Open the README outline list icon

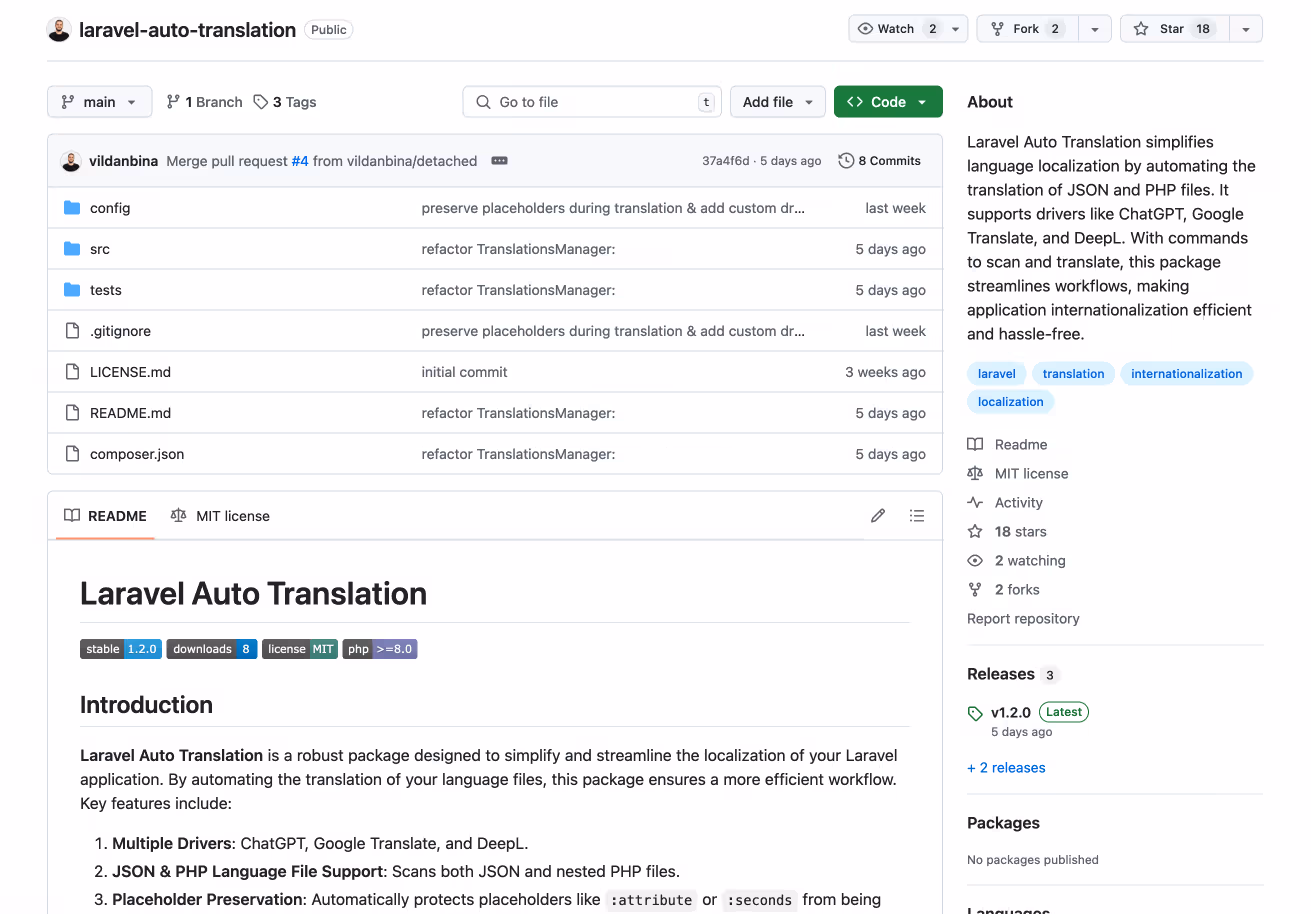pyautogui.click(x=917, y=516)
